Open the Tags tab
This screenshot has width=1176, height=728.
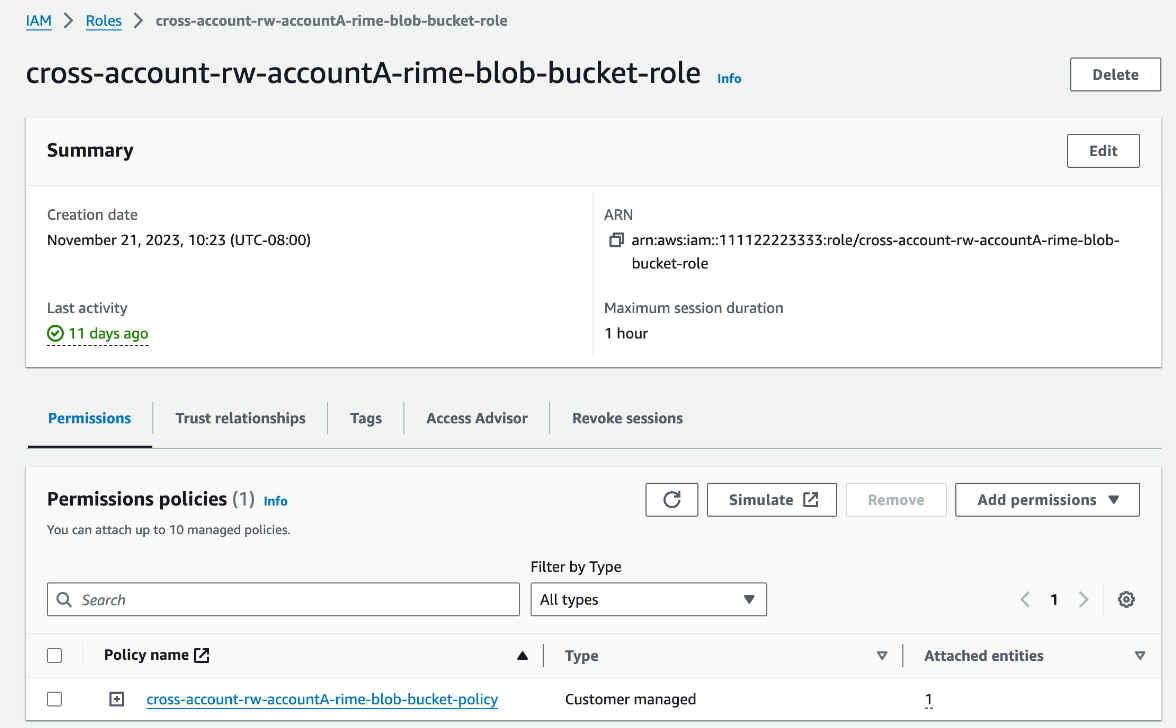click(365, 418)
